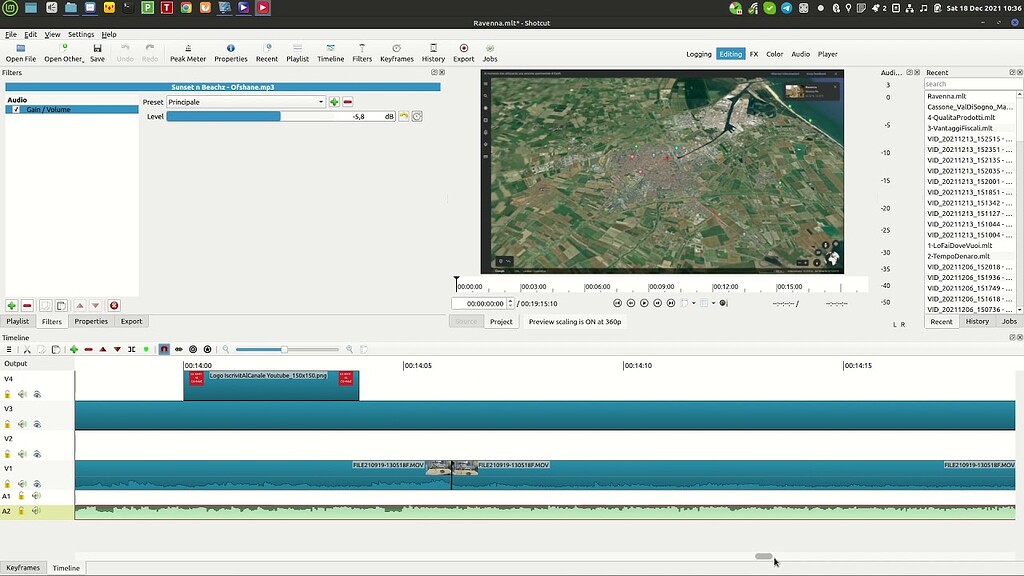Viewport: 1024px width, 576px height.
Task: Reset Level to default arrow icon
Action: tap(404, 116)
